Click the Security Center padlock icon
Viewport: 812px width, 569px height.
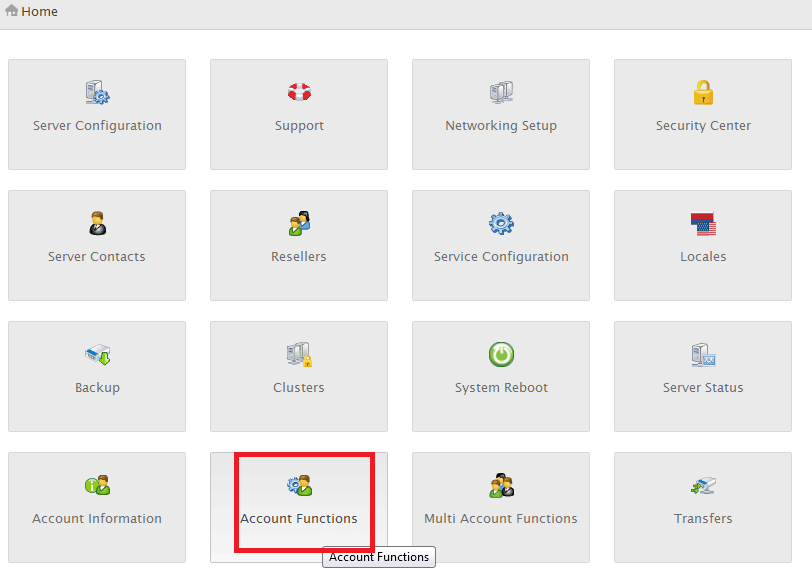(x=703, y=93)
